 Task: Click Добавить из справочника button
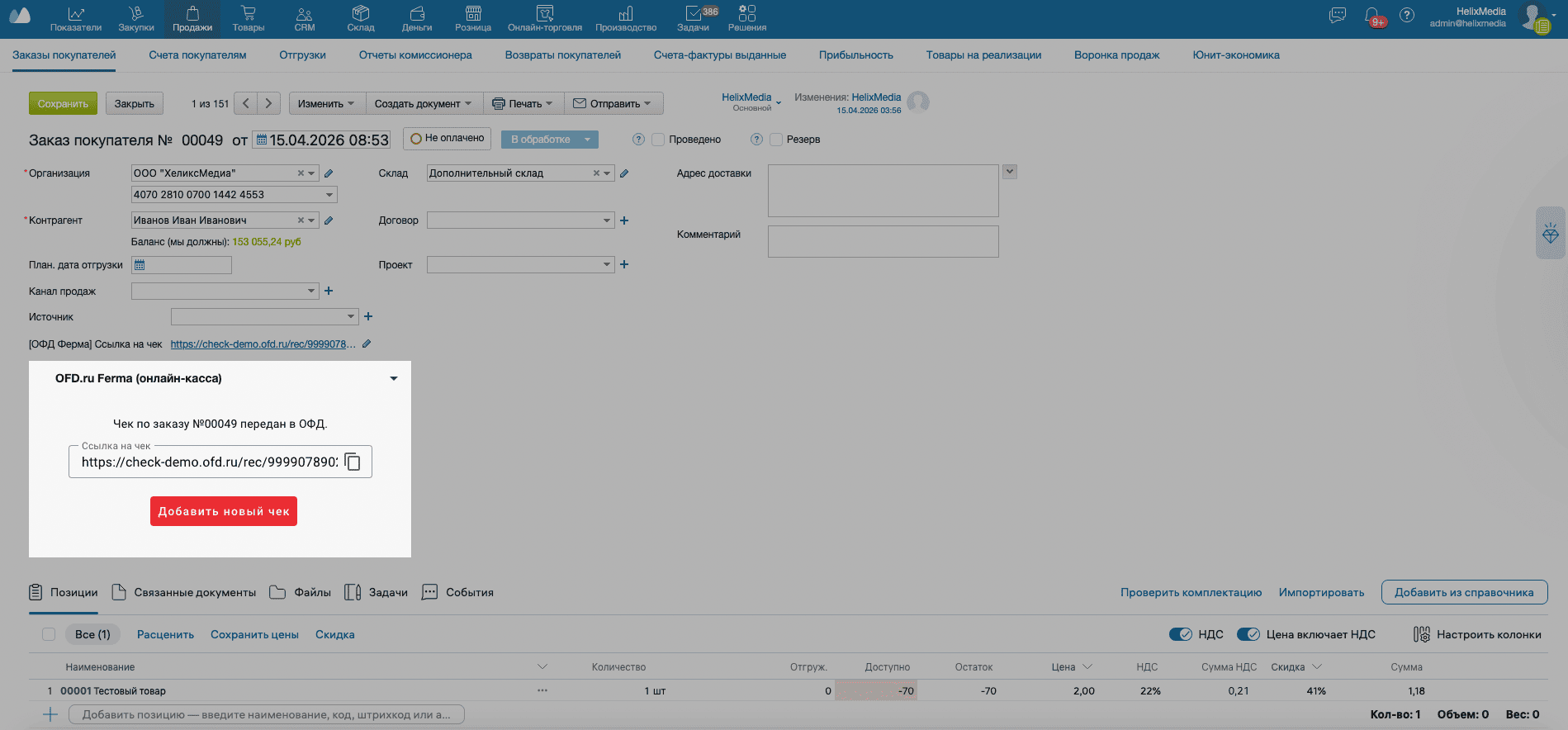tap(1464, 592)
